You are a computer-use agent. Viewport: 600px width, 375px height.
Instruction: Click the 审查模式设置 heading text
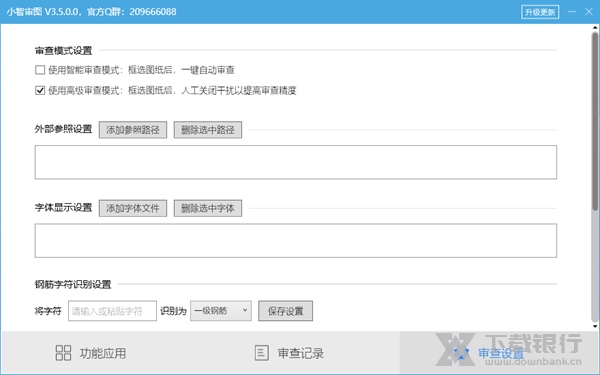[x=64, y=51]
